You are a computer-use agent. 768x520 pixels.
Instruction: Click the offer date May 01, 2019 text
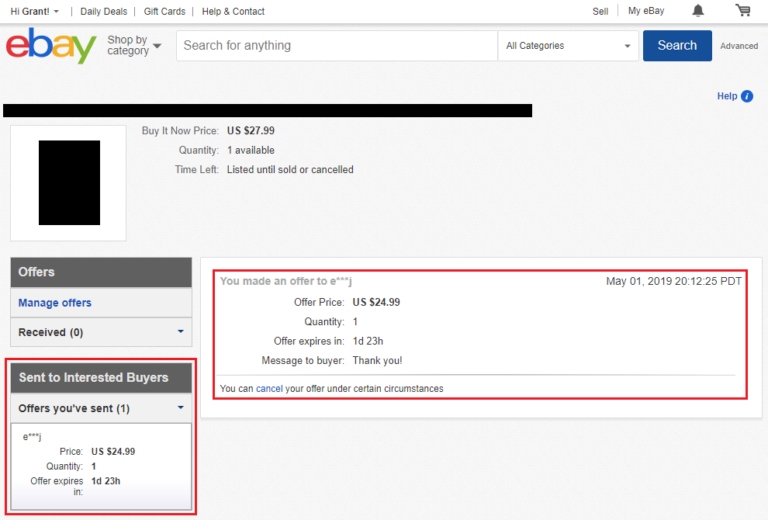point(673,281)
